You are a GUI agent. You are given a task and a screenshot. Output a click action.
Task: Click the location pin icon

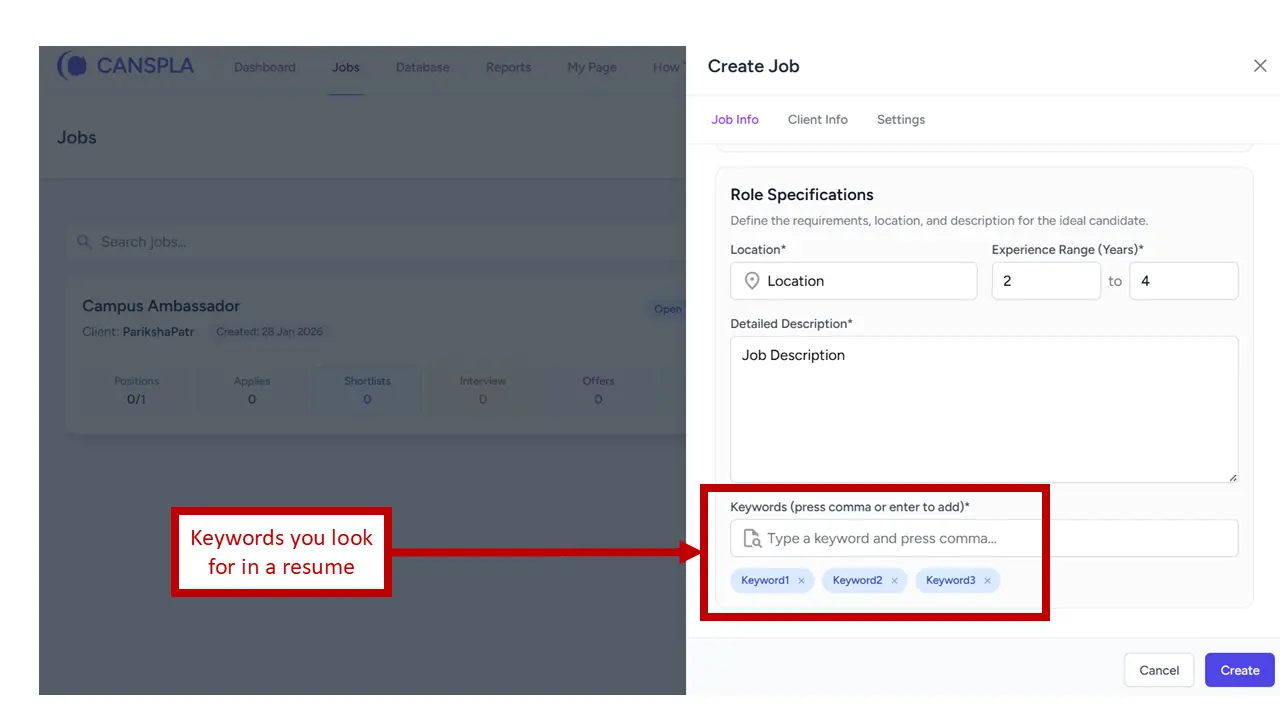pos(752,281)
